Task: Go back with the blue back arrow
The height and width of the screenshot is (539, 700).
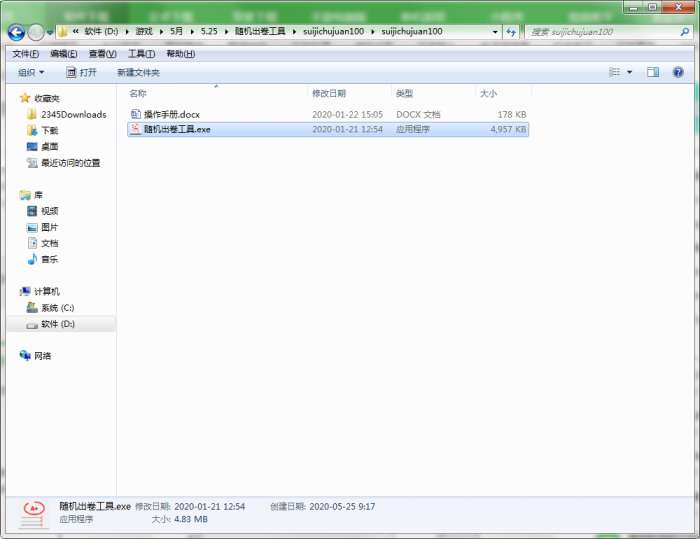Action: tap(16, 32)
